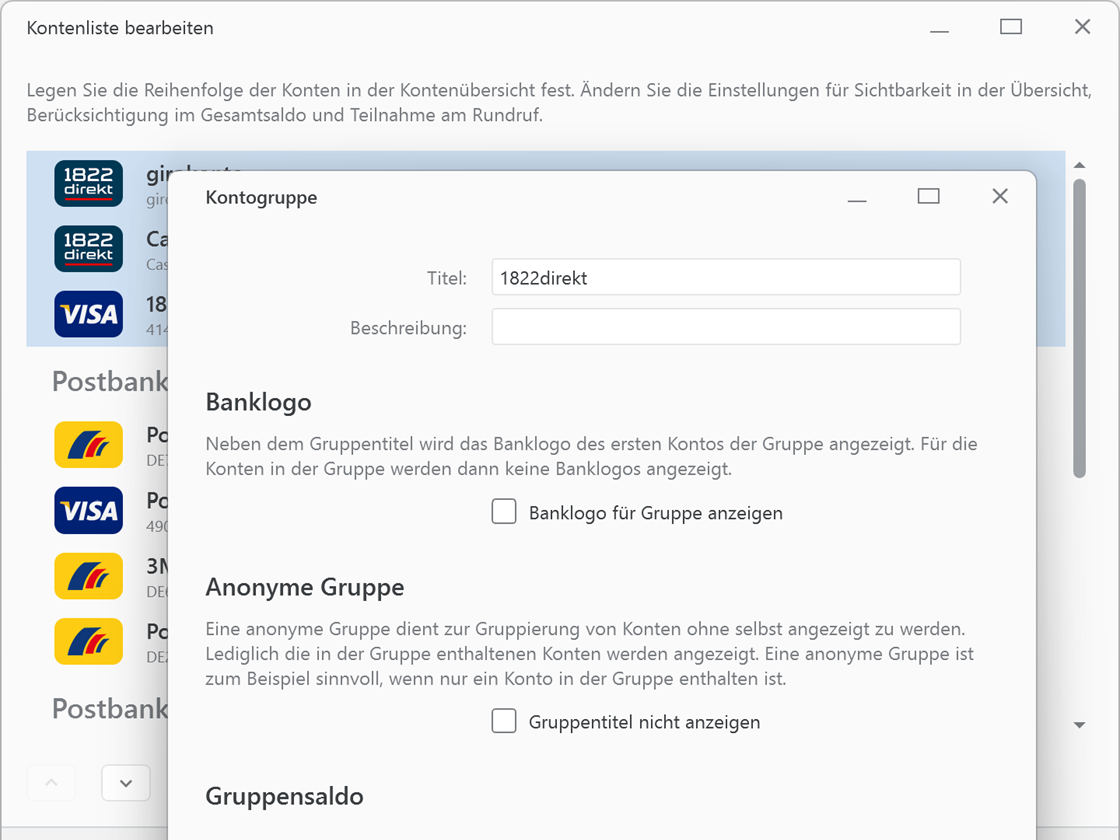Click the lower Postbank group title
The height and width of the screenshot is (840, 1120).
[108, 708]
